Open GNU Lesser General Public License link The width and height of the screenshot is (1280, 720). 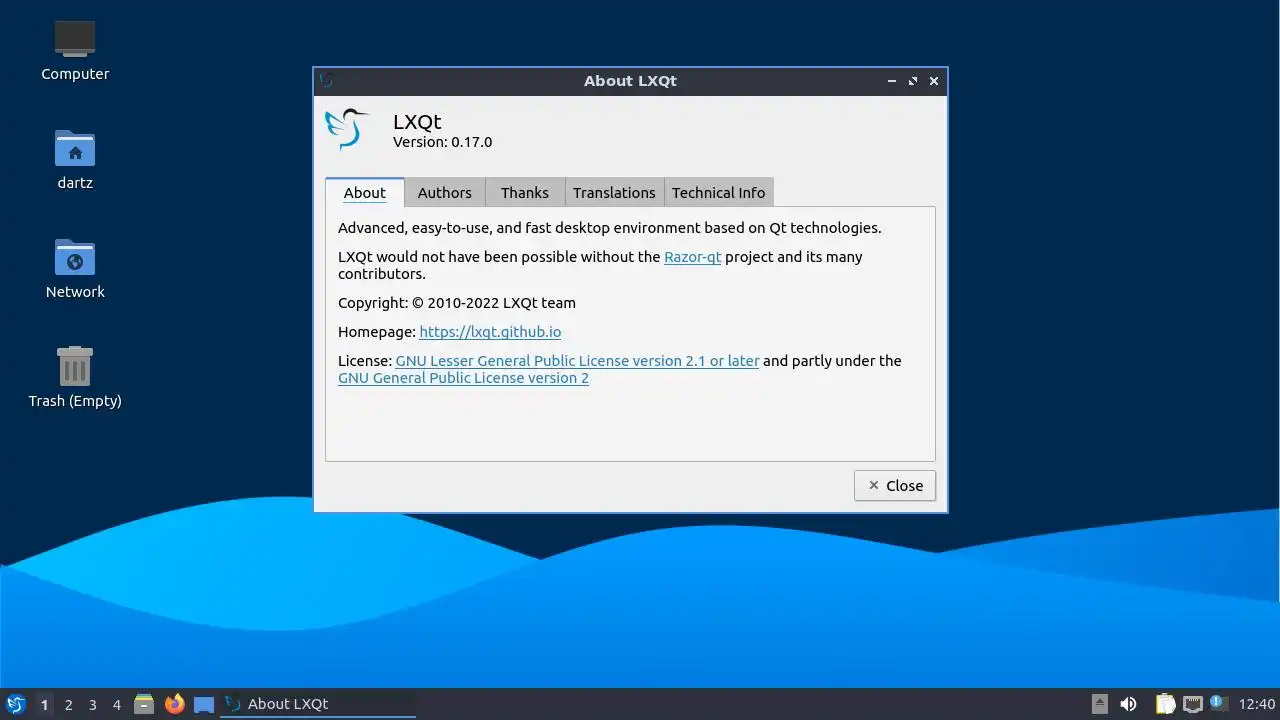(x=577, y=361)
